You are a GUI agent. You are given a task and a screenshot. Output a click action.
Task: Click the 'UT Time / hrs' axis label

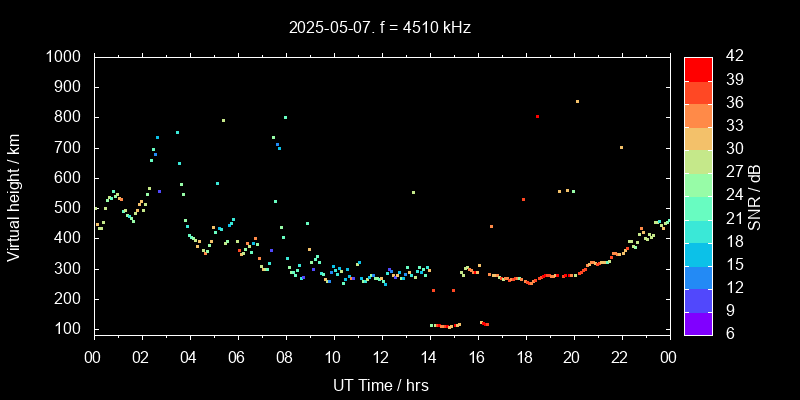[380, 384]
